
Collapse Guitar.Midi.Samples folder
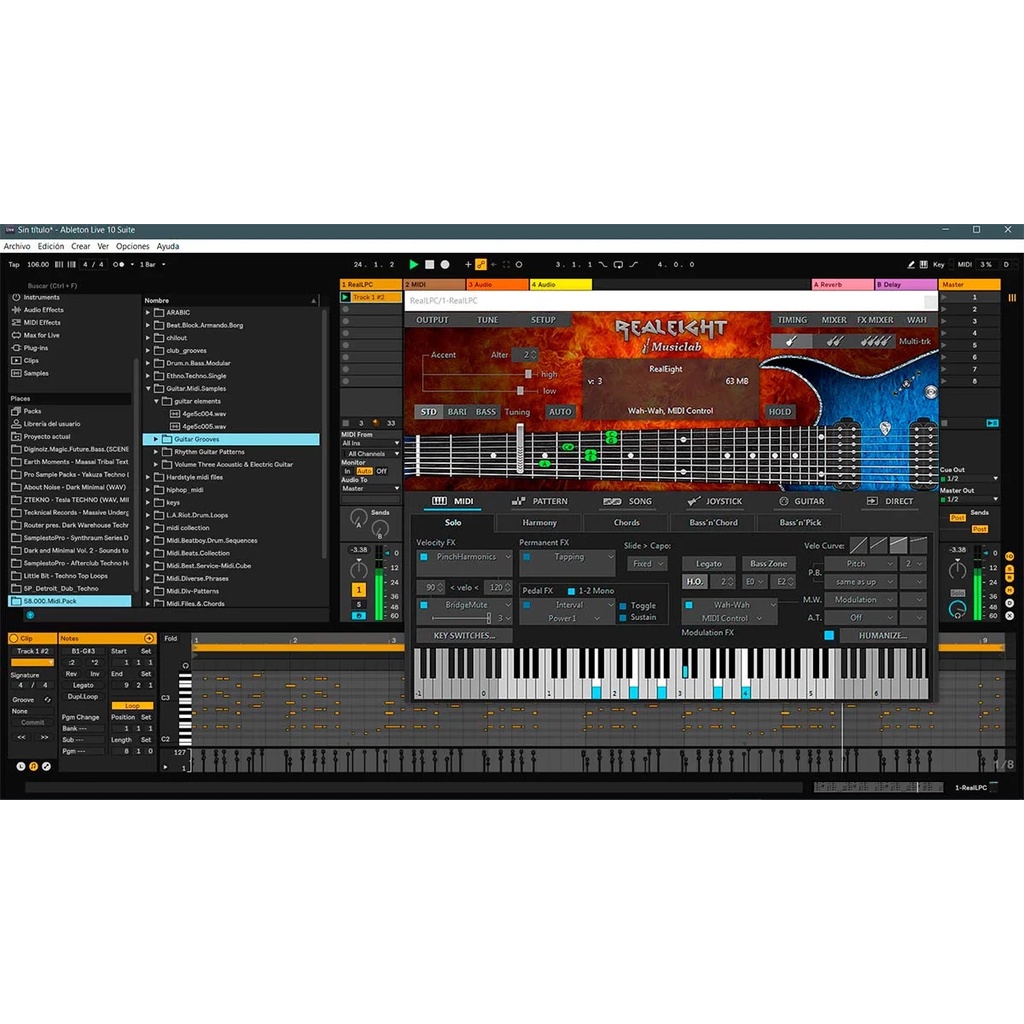click(148, 389)
